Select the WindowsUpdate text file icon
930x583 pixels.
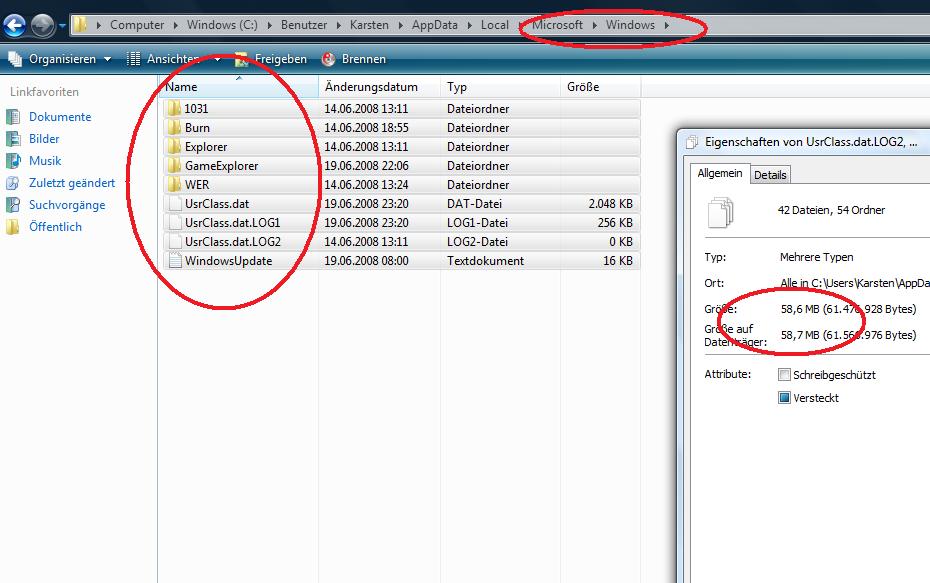click(174, 260)
